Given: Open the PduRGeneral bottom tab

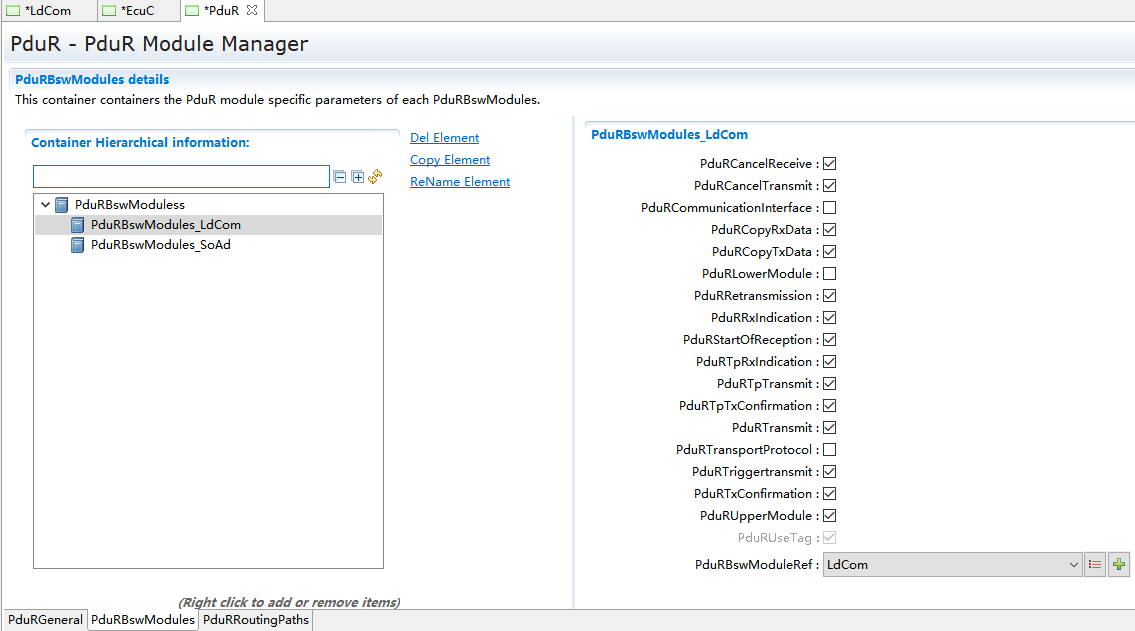Looking at the screenshot, I should pos(45,620).
